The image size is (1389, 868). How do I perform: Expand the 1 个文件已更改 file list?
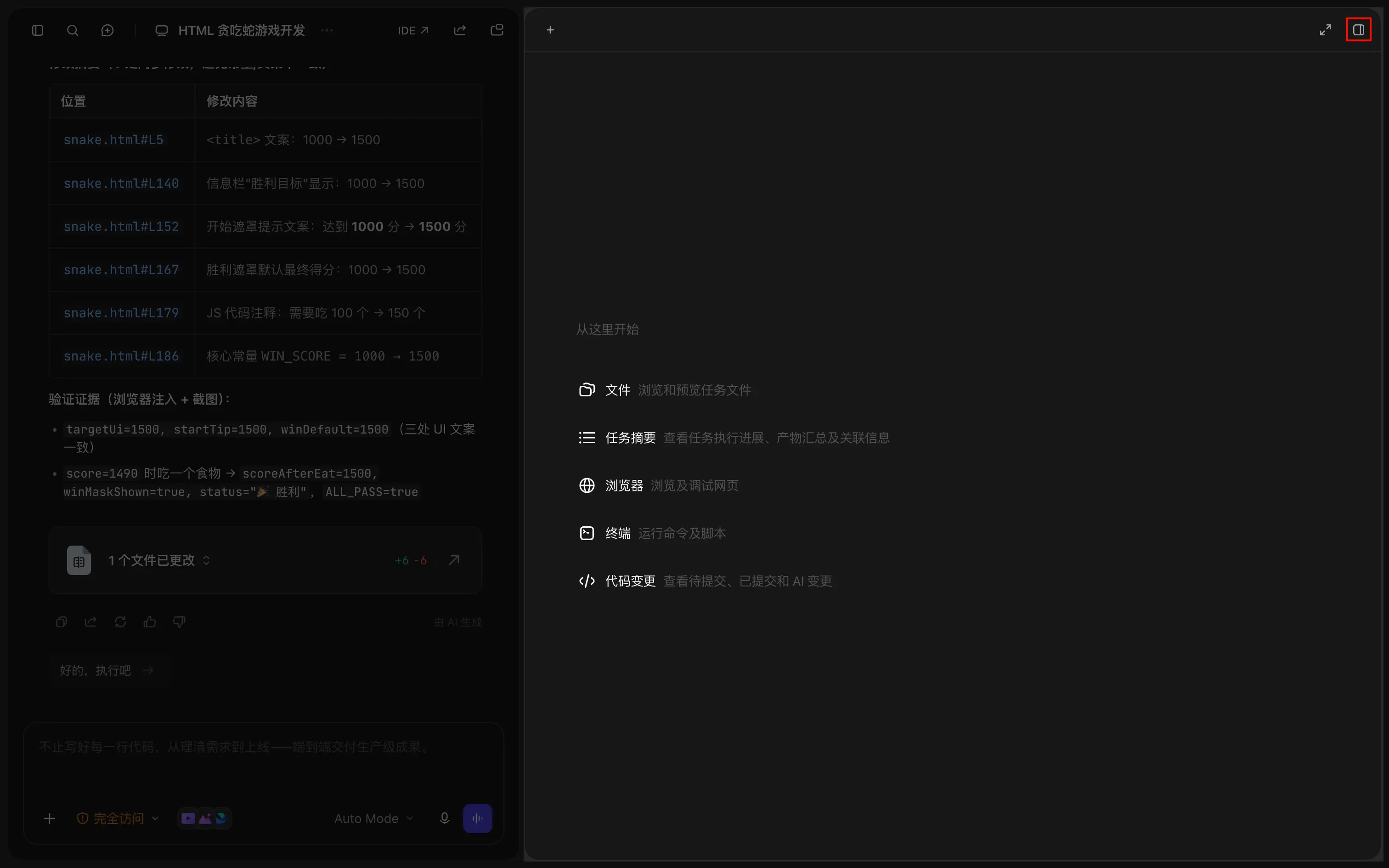159,560
